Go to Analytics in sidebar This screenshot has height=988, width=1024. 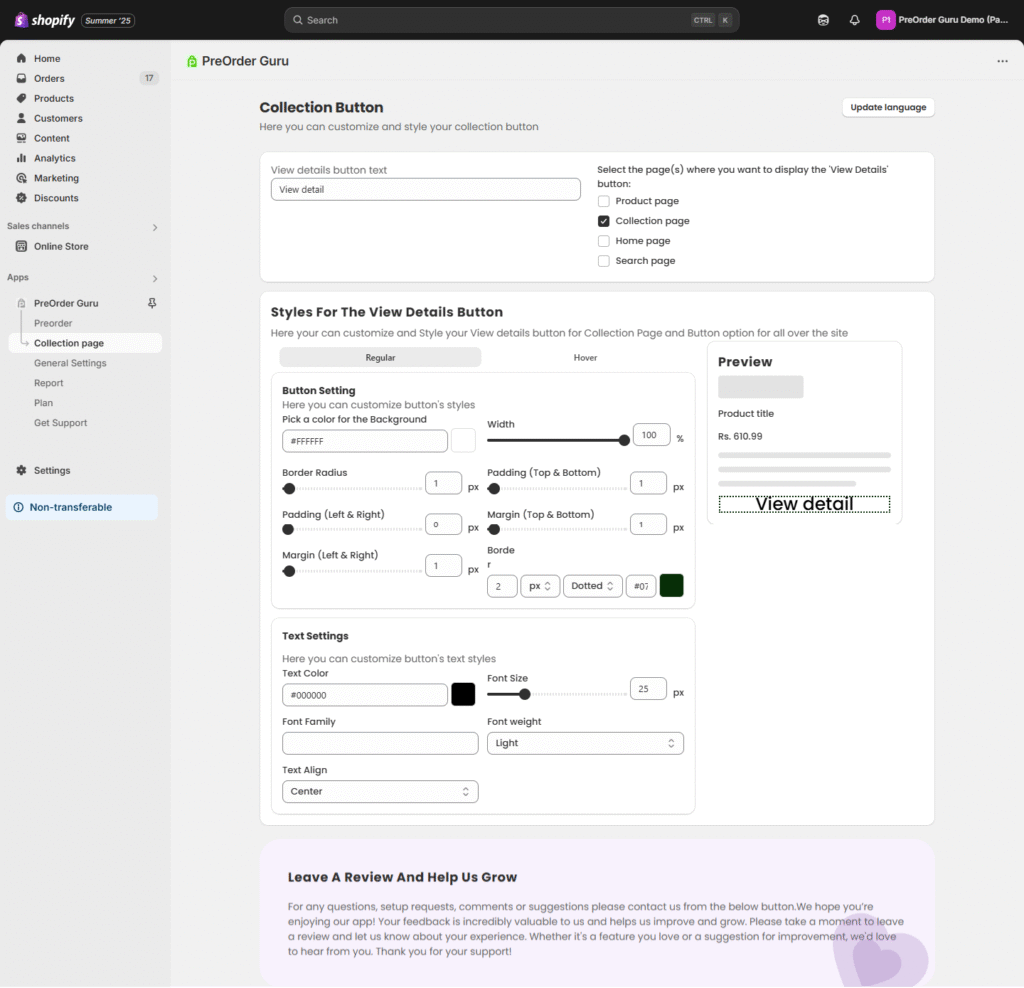click(54, 158)
